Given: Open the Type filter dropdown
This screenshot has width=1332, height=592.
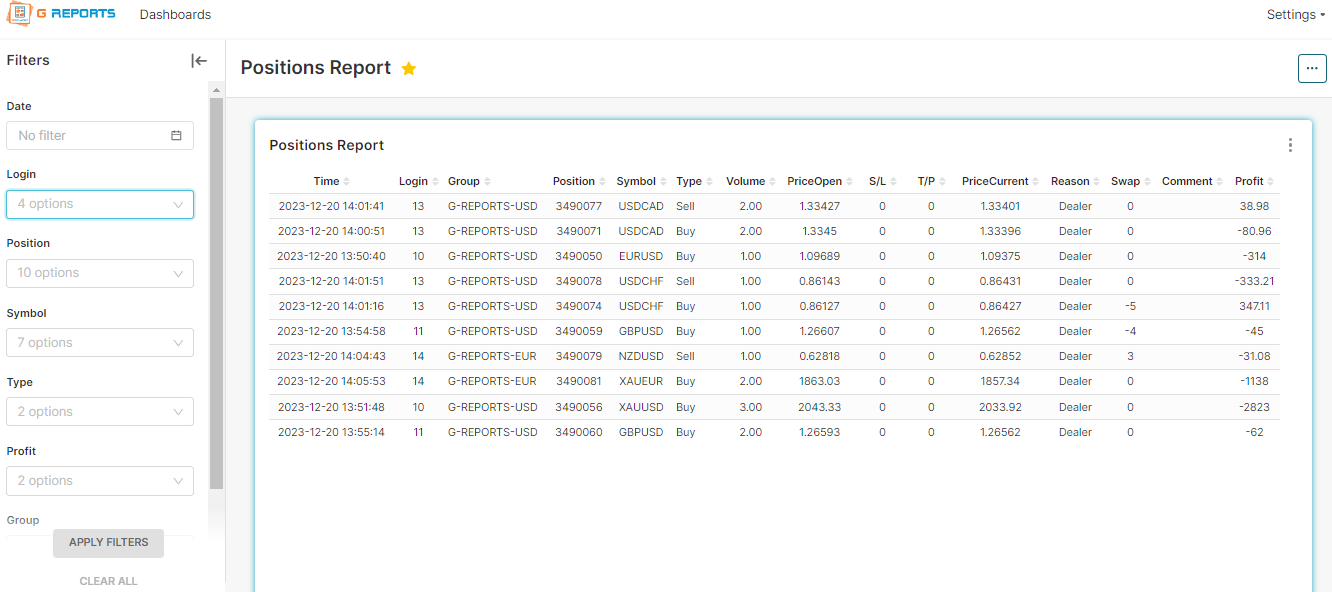Looking at the screenshot, I should pos(100,412).
